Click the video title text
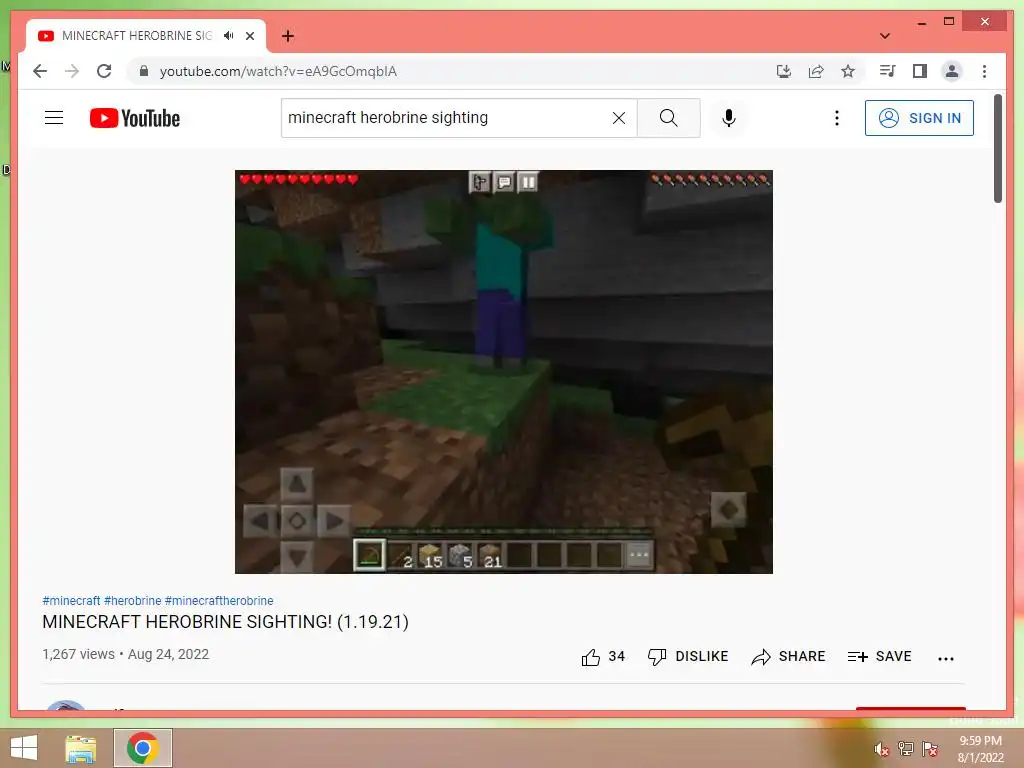 [x=225, y=622]
